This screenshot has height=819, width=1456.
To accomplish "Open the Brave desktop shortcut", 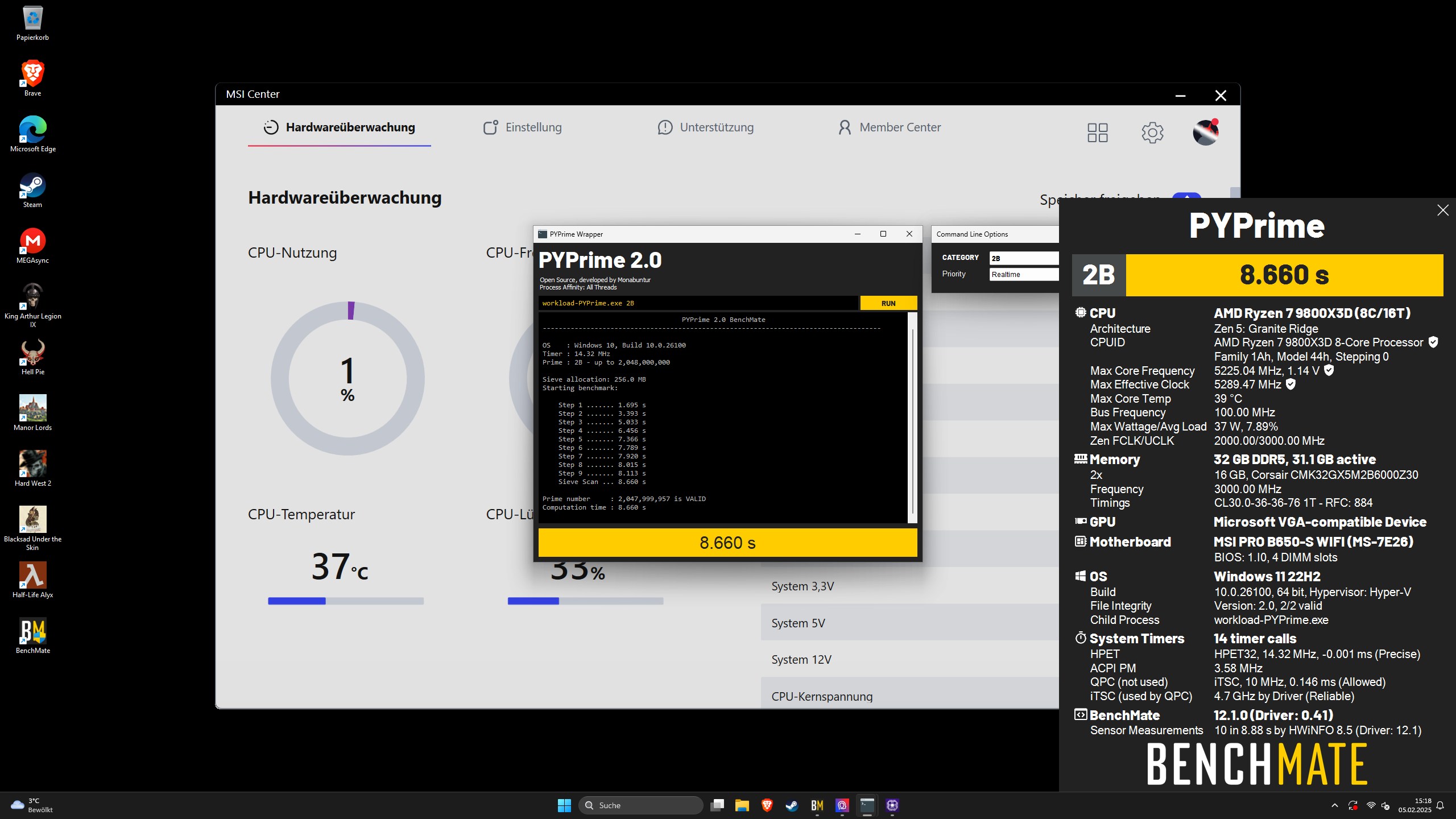I will coord(32,78).
